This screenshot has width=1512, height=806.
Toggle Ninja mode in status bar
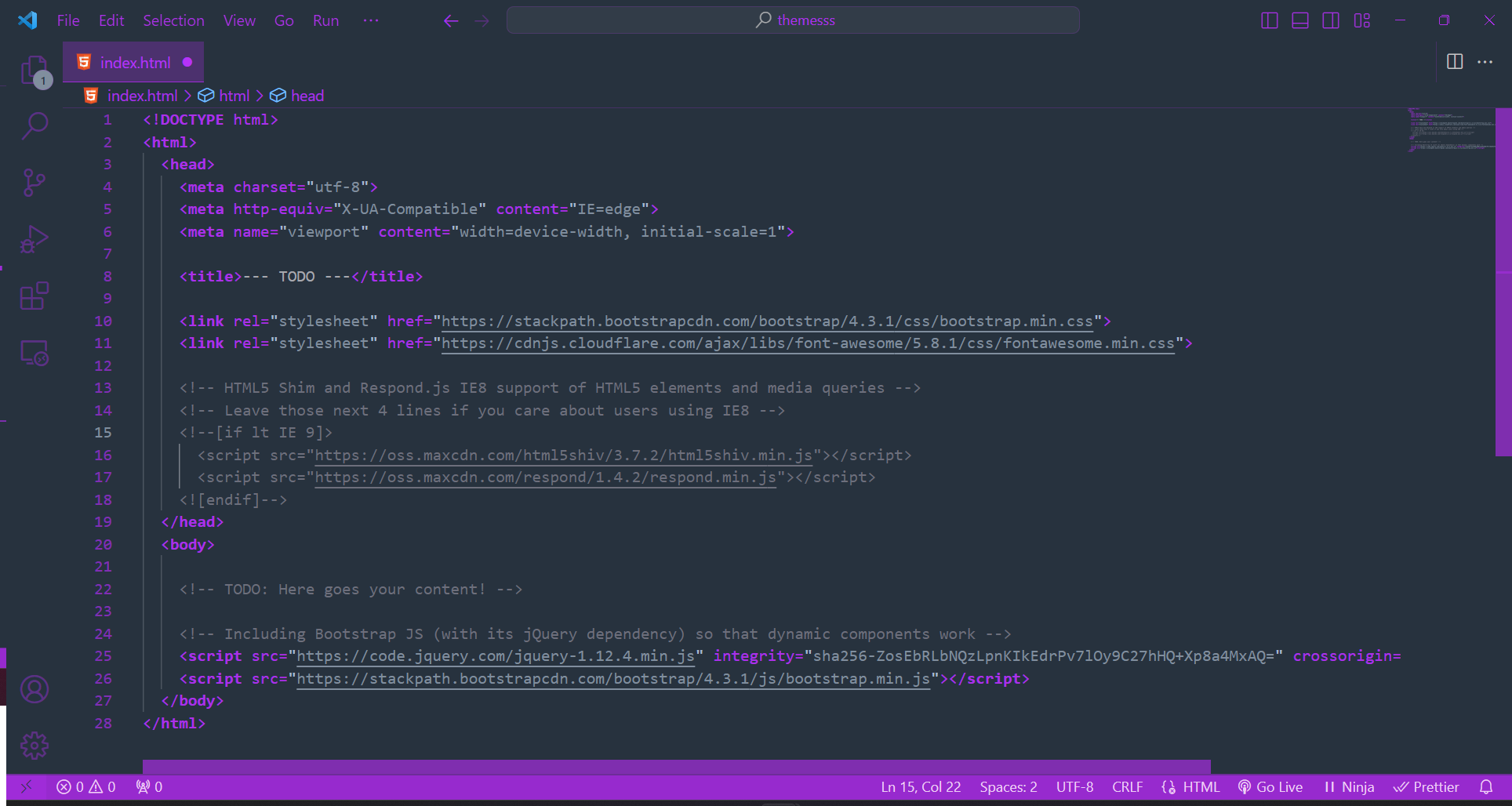(x=1349, y=787)
